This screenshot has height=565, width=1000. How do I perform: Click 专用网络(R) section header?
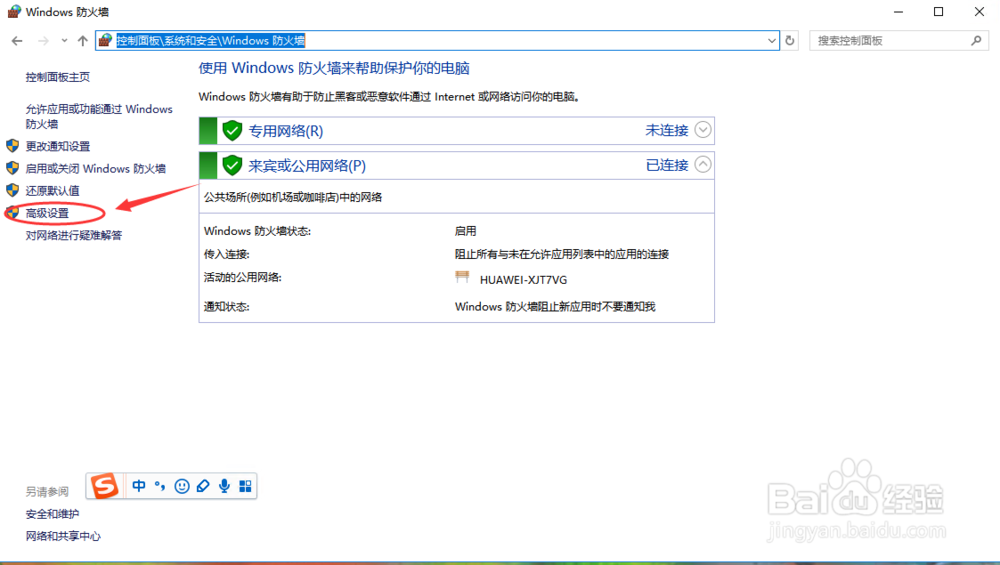click(457, 131)
